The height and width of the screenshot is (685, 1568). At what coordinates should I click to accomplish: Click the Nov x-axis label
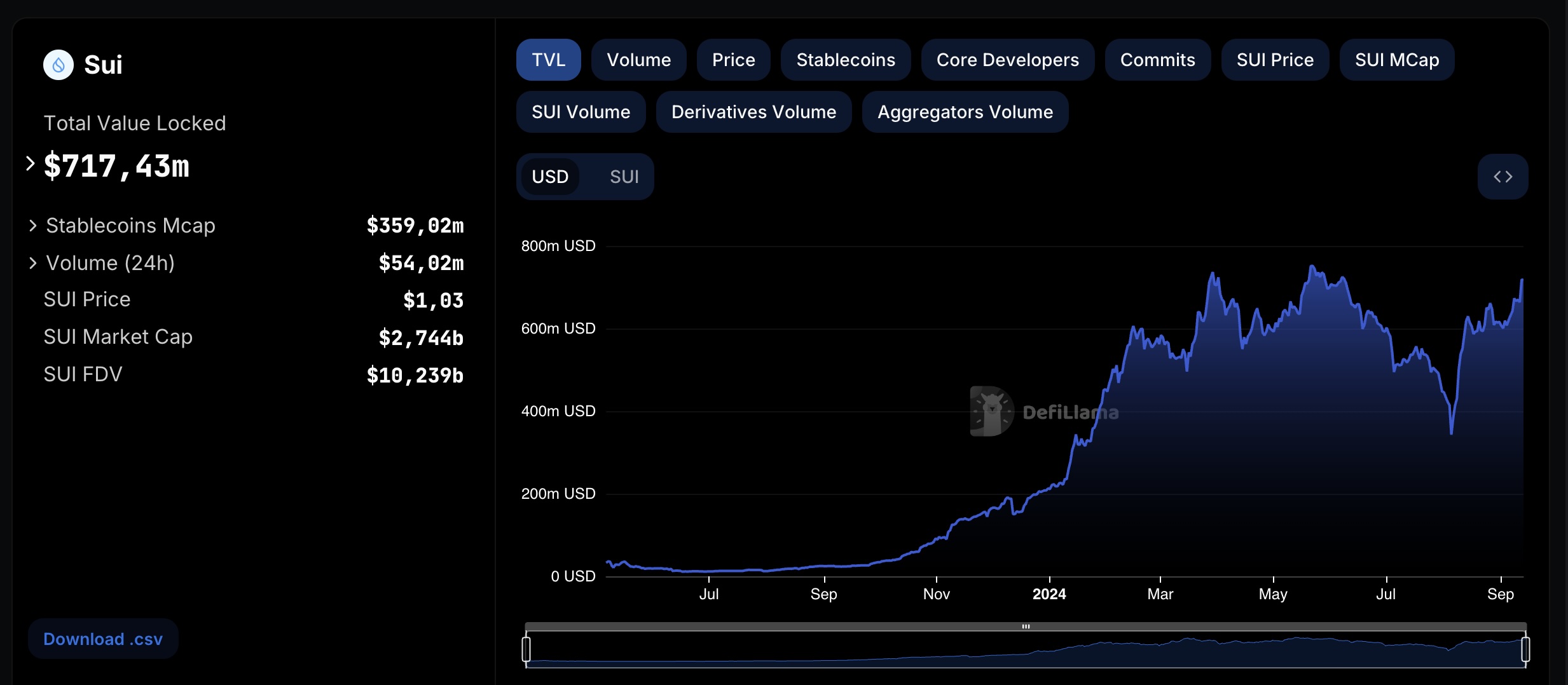tap(937, 594)
